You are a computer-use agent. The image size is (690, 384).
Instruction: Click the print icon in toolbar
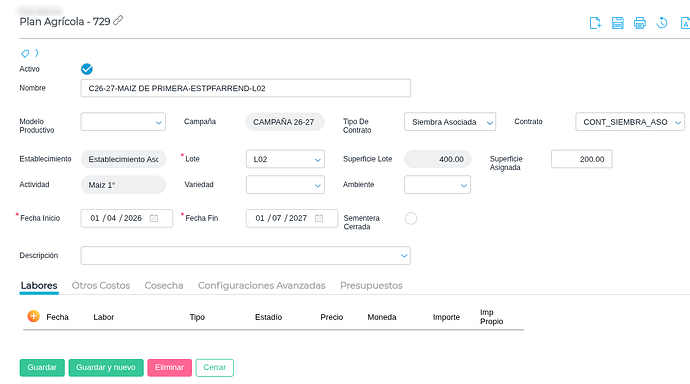(x=639, y=23)
